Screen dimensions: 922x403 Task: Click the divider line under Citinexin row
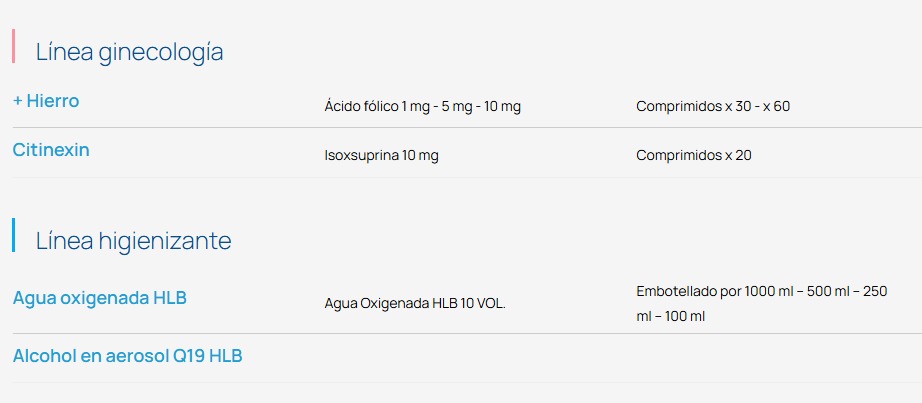click(467, 177)
